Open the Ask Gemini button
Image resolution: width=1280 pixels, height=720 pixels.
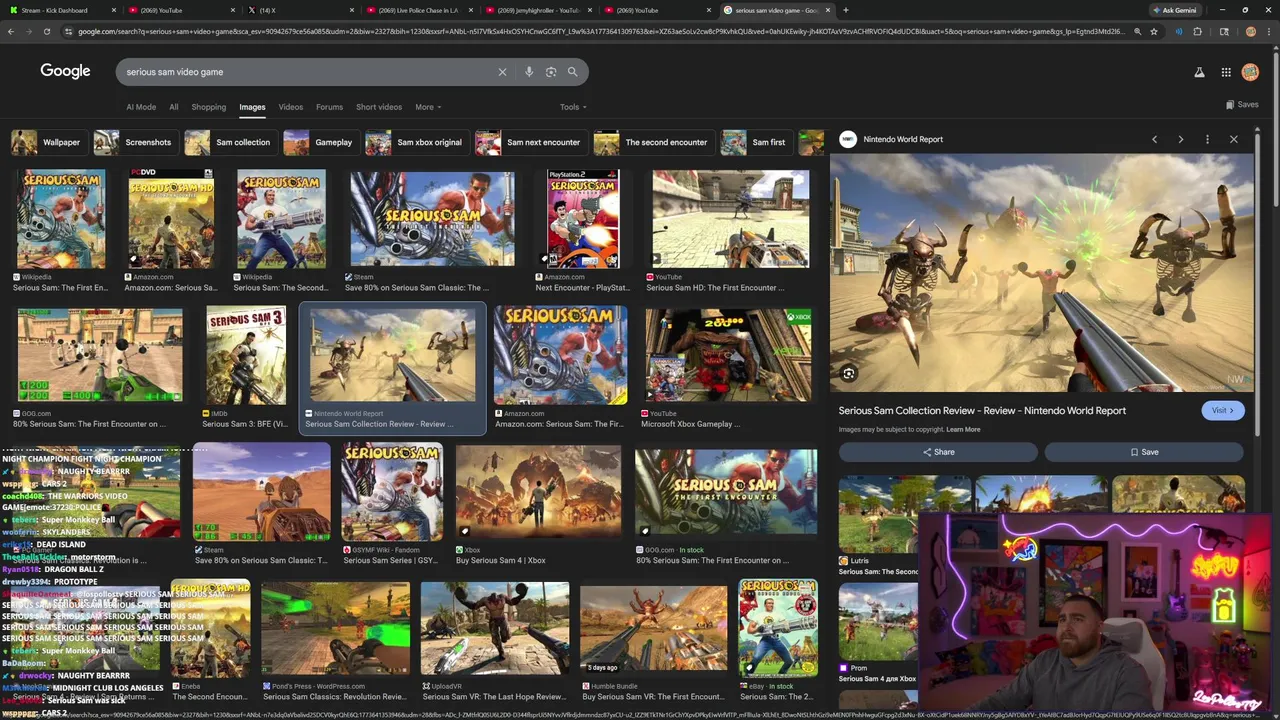point(1175,10)
